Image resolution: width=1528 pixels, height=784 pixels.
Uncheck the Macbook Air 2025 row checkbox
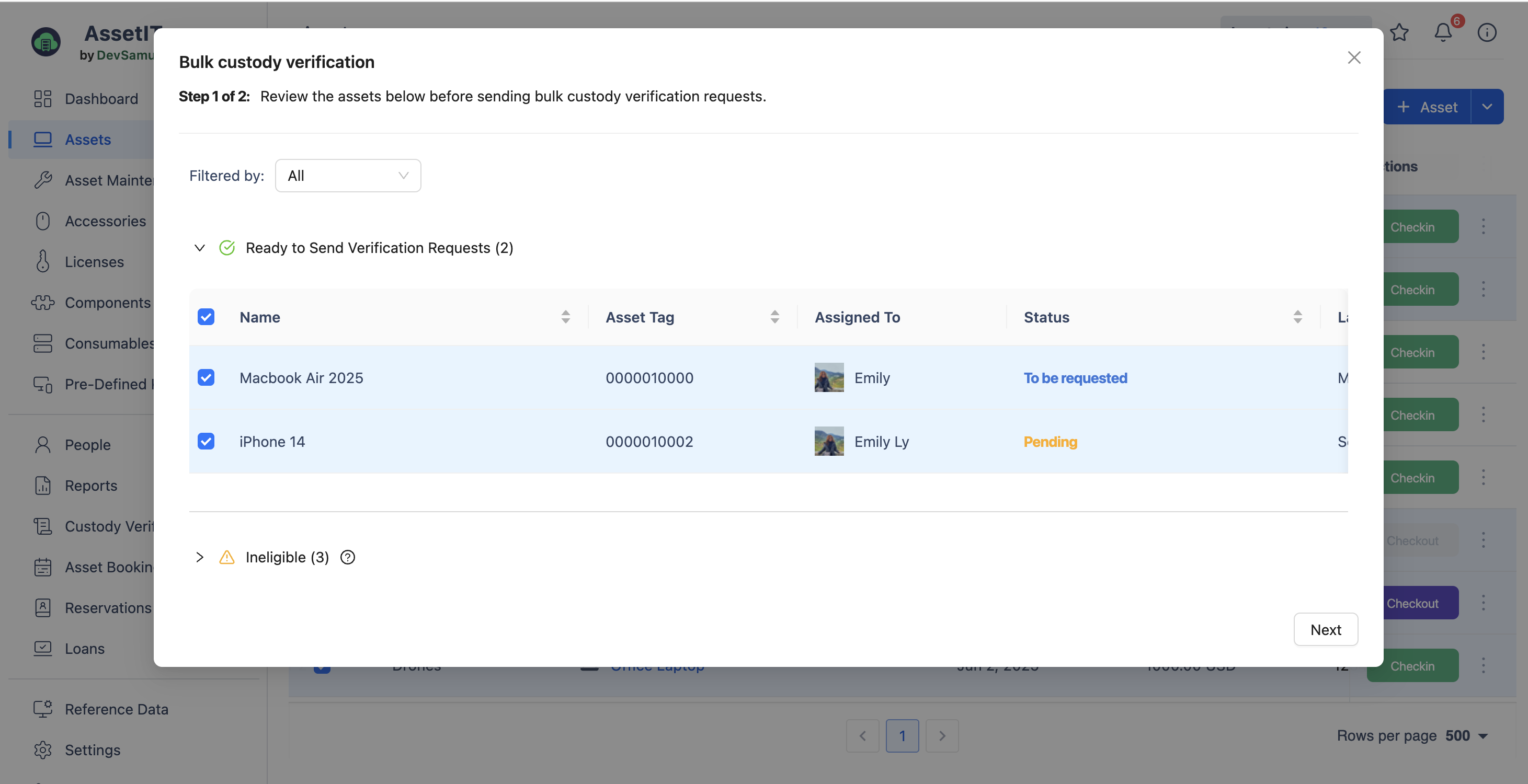[206, 377]
